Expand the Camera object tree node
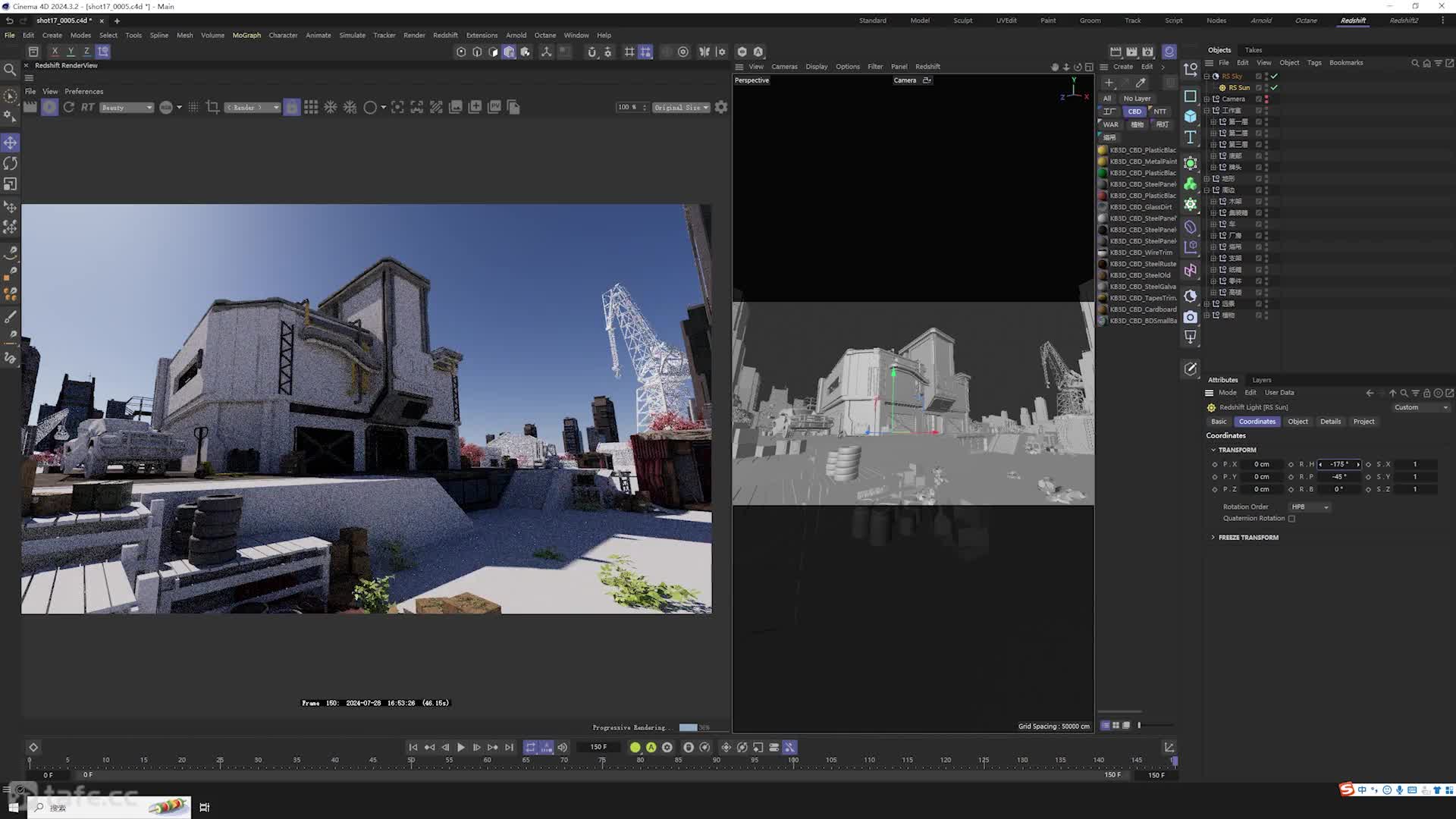 (x=1207, y=99)
